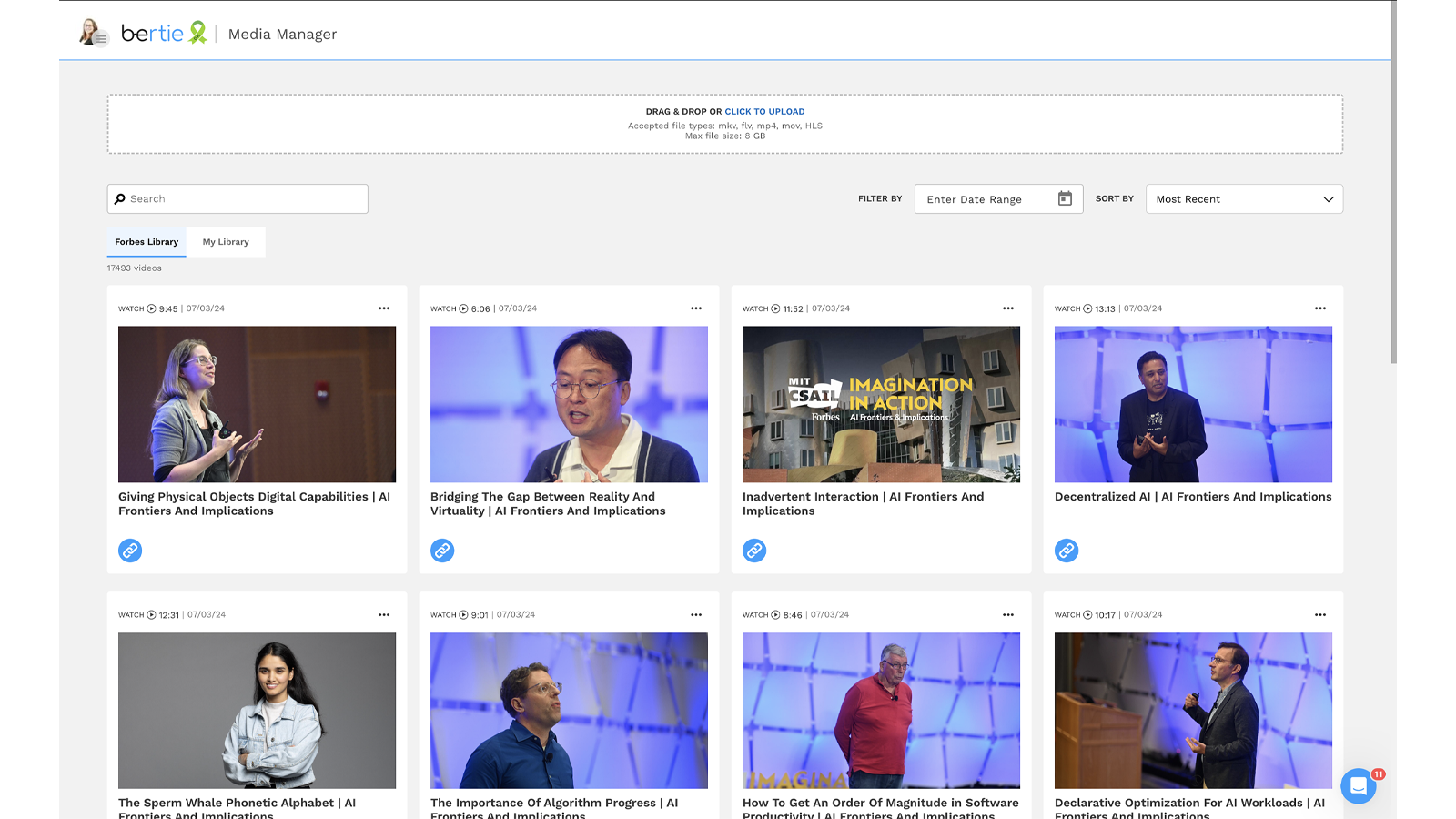The width and height of the screenshot is (1456, 819).
Task: Open Order Of Magnitude Software Productivity thumbnail
Action: [881, 711]
